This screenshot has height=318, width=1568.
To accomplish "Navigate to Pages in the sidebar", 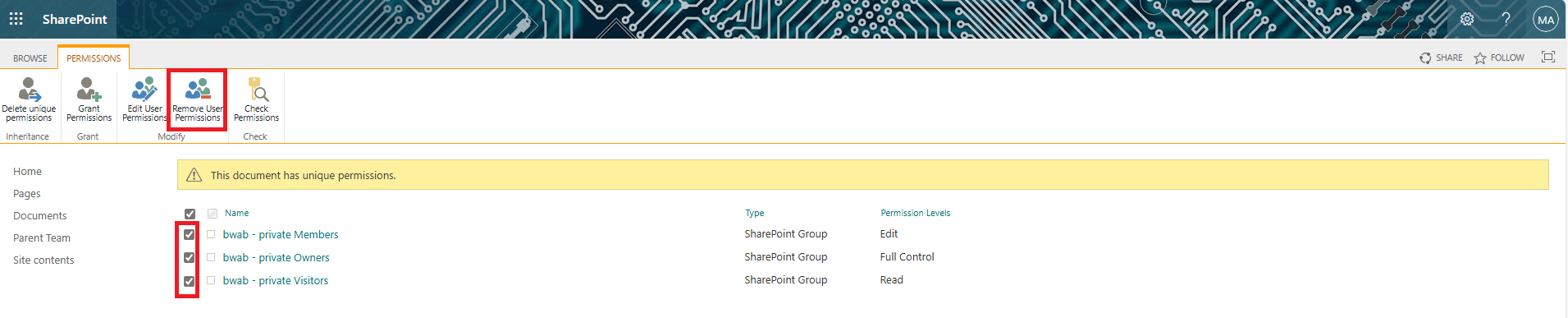I will pyautogui.click(x=27, y=193).
